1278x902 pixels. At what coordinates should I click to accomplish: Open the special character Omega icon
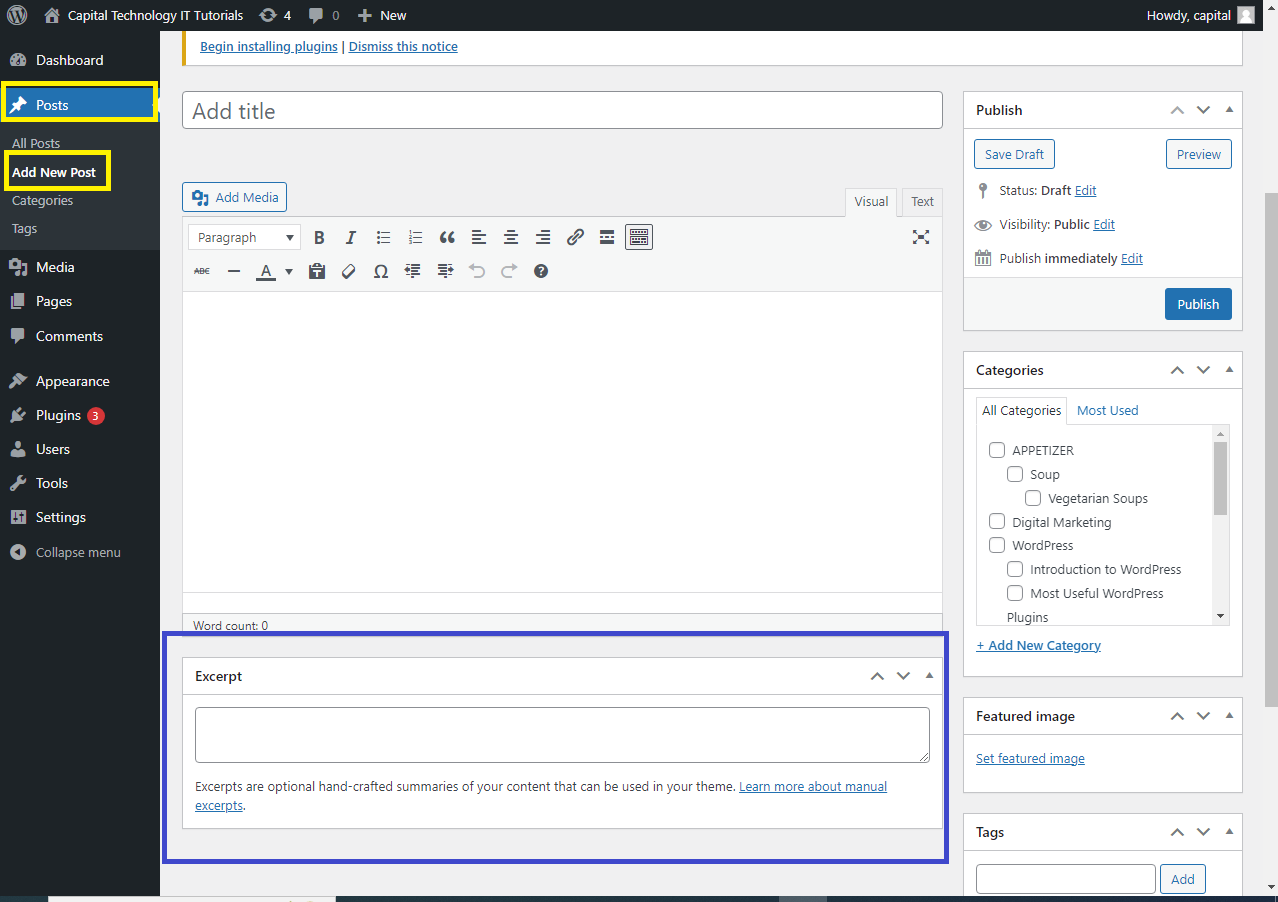pos(381,271)
